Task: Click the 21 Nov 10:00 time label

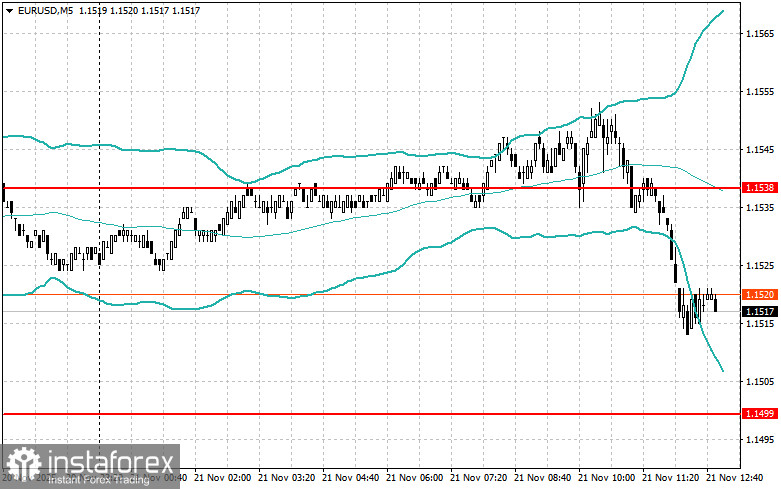Action: coord(607,478)
